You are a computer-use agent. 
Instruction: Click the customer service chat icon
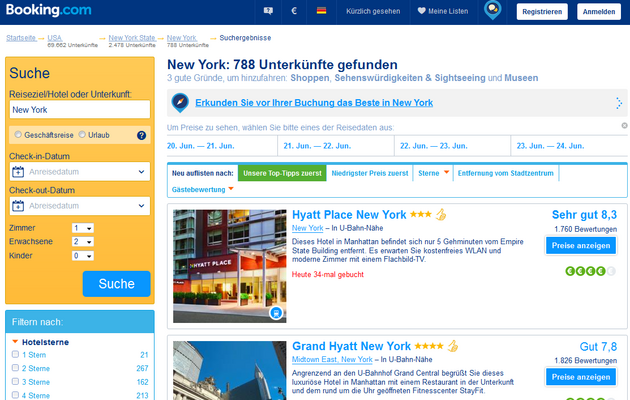tap(267, 11)
